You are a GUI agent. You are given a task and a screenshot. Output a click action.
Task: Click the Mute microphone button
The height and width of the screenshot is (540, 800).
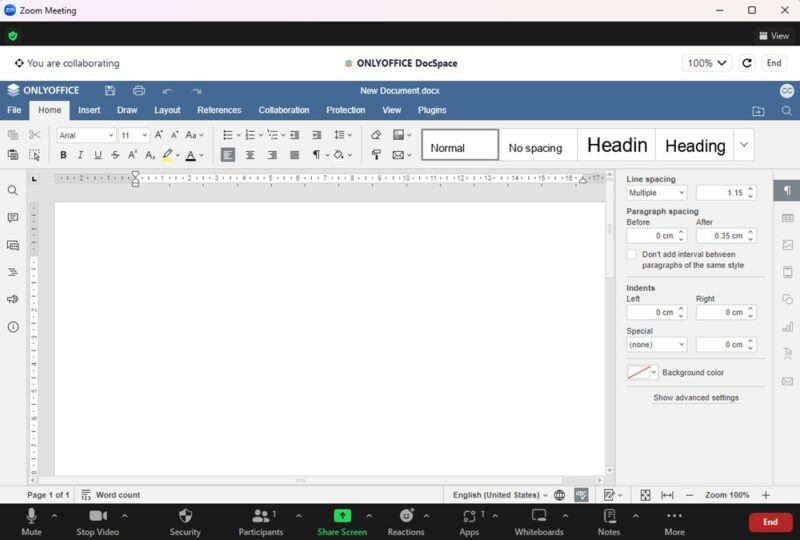31,522
